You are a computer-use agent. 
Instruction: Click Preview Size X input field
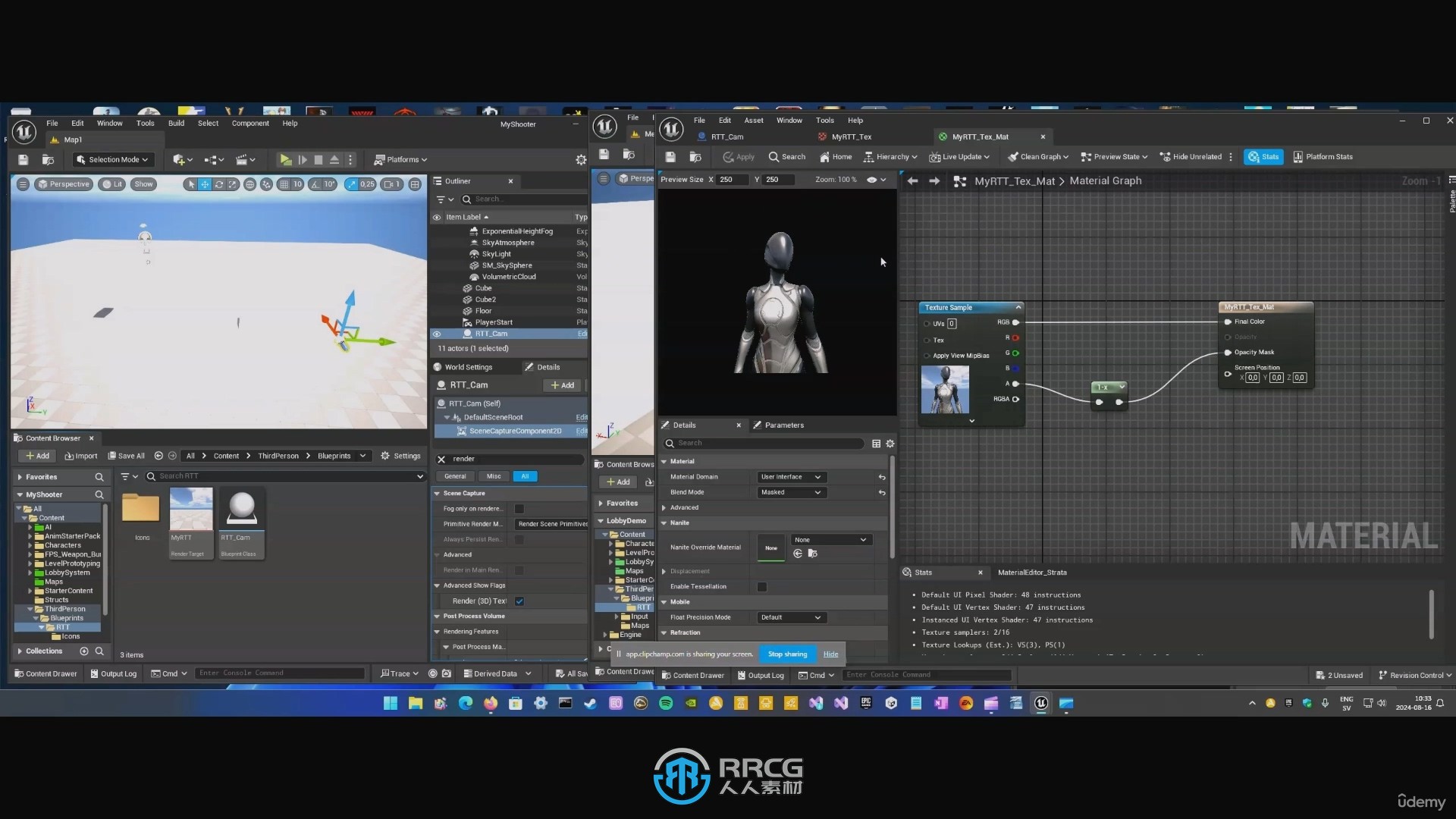click(x=733, y=180)
